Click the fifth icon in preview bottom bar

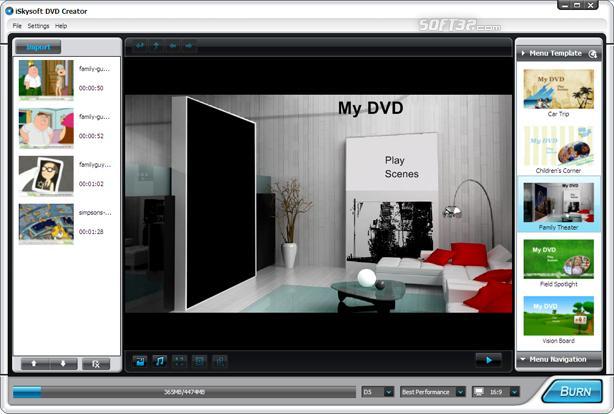[220, 361]
